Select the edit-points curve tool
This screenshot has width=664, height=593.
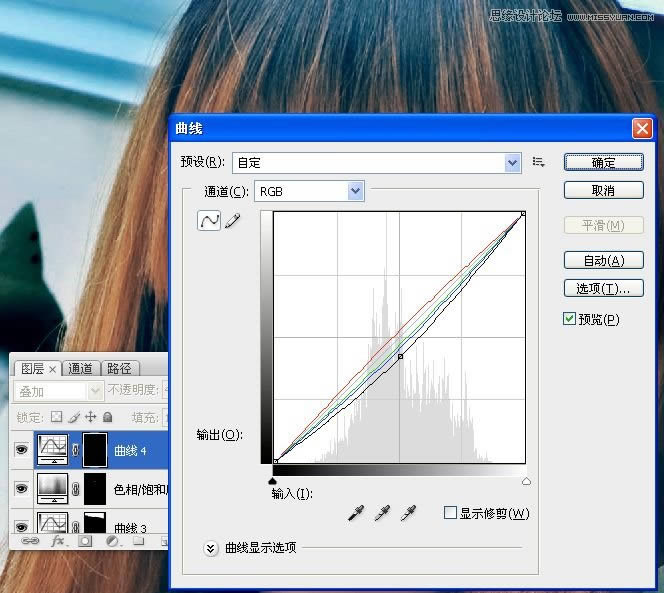pos(209,220)
